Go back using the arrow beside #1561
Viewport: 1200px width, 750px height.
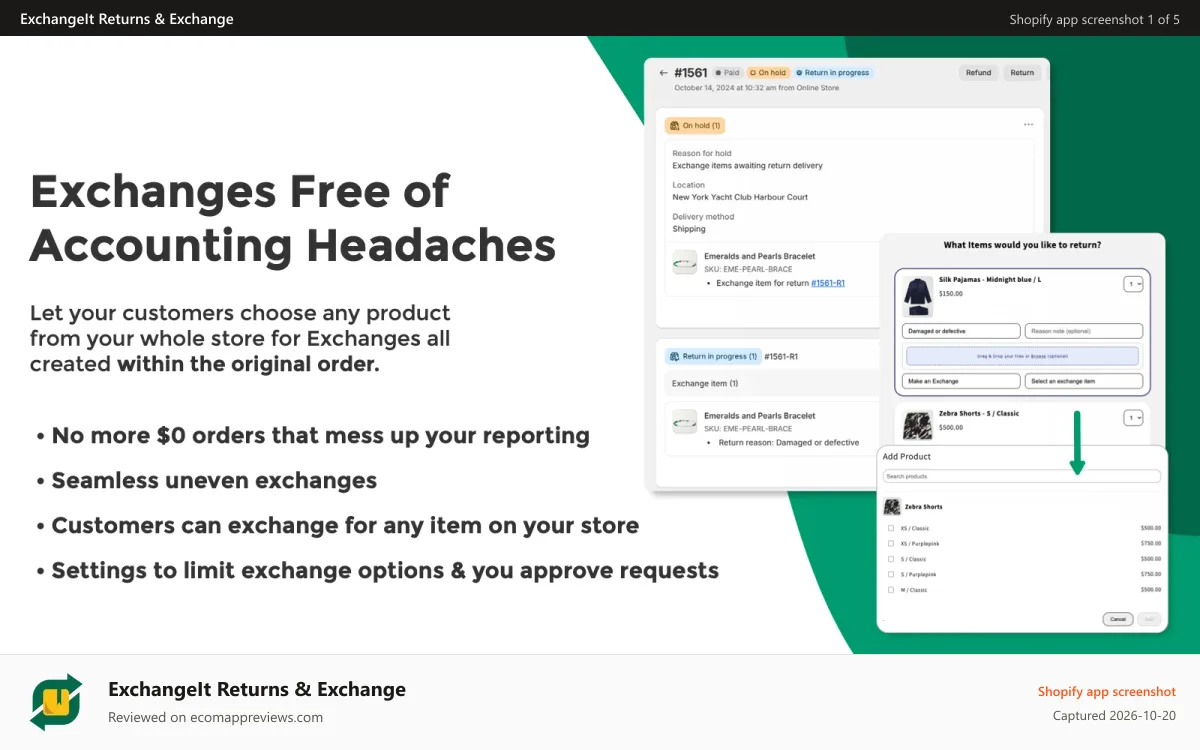click(x=663, y=73)
